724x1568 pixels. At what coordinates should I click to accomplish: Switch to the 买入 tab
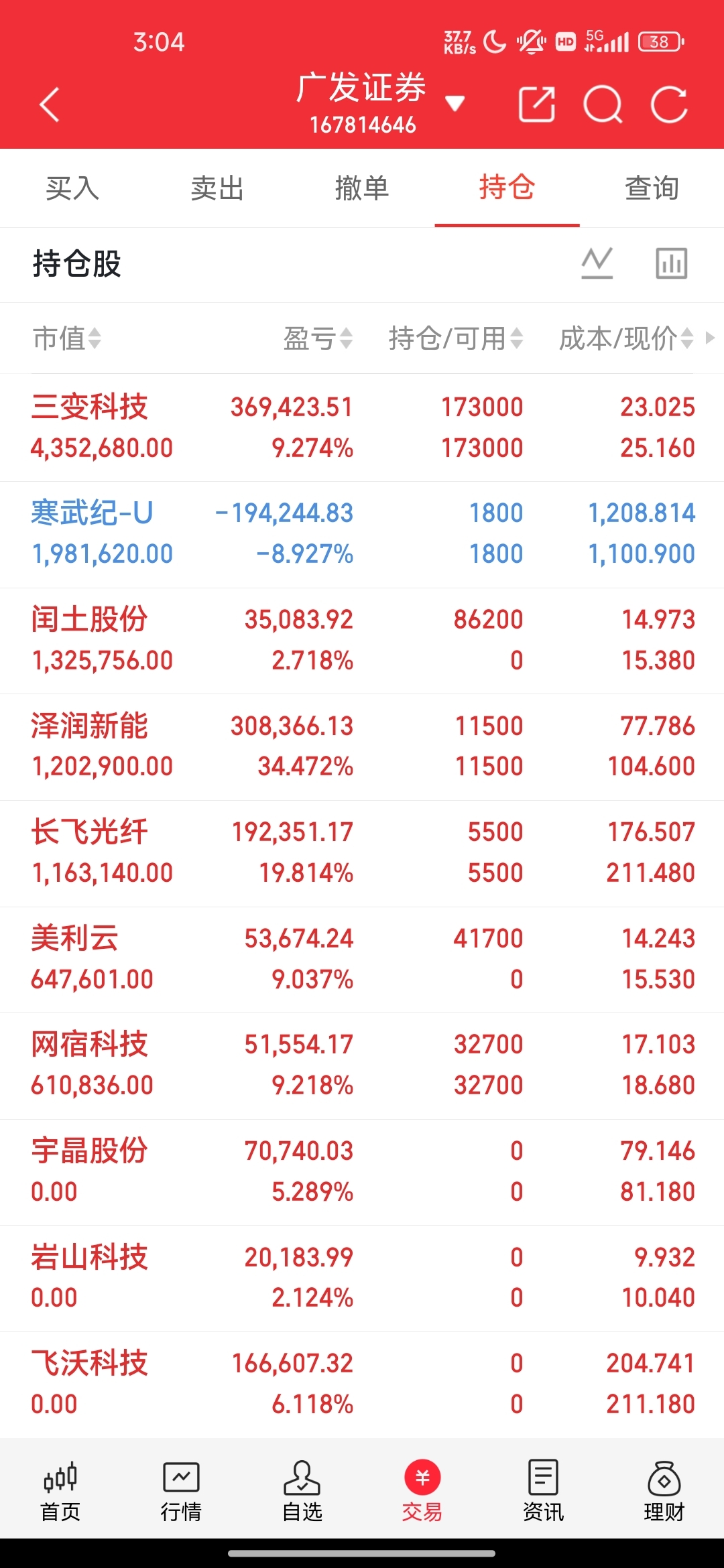[x=72, y=188]
